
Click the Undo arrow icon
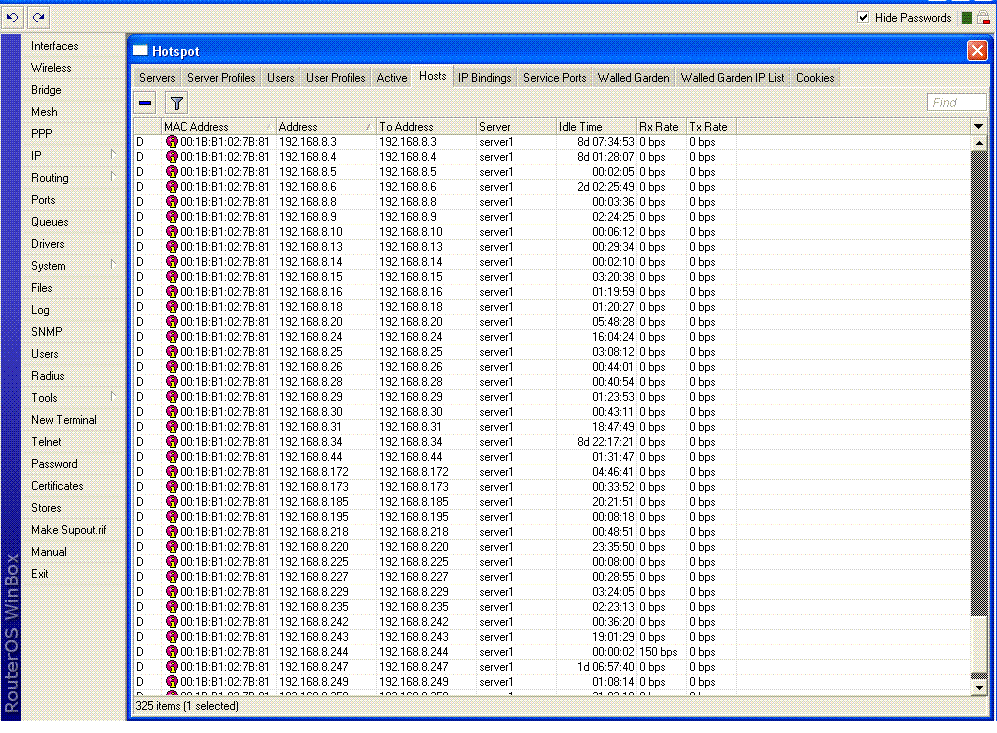(x=13, y=16)
